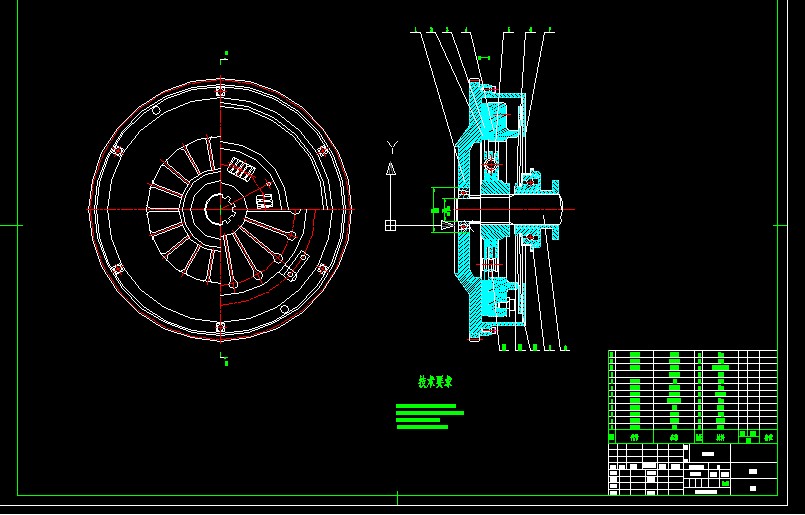
Task: Click the UCS origin square marker
Action: 390,225
